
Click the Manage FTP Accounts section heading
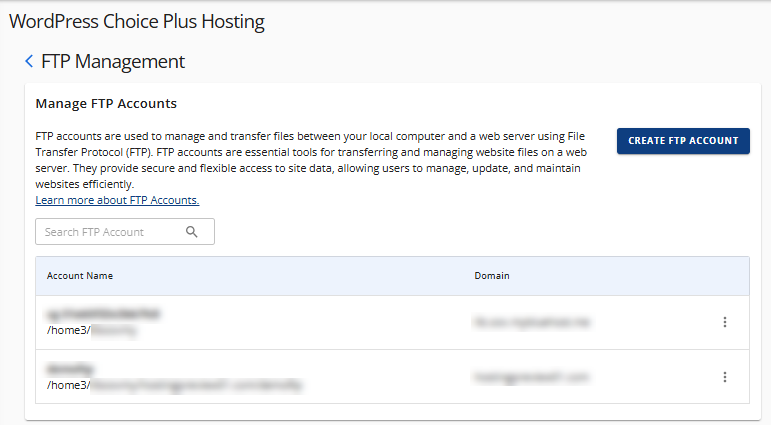coord(106,103)
